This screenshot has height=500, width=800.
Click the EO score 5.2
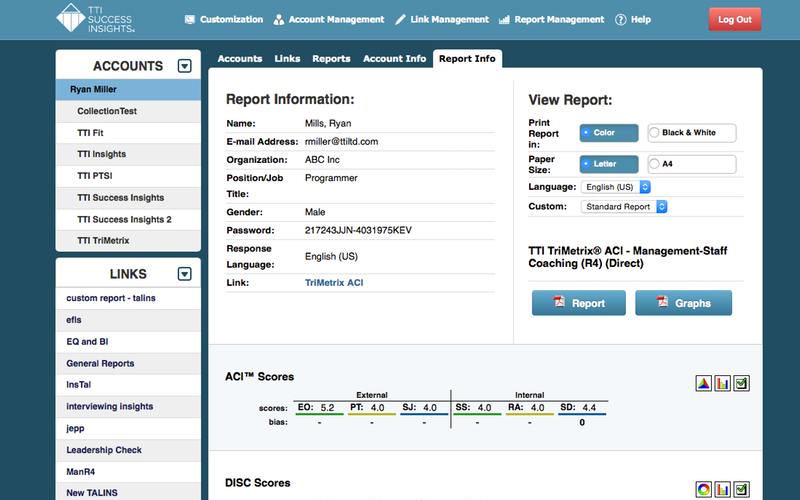click(327, 408)
